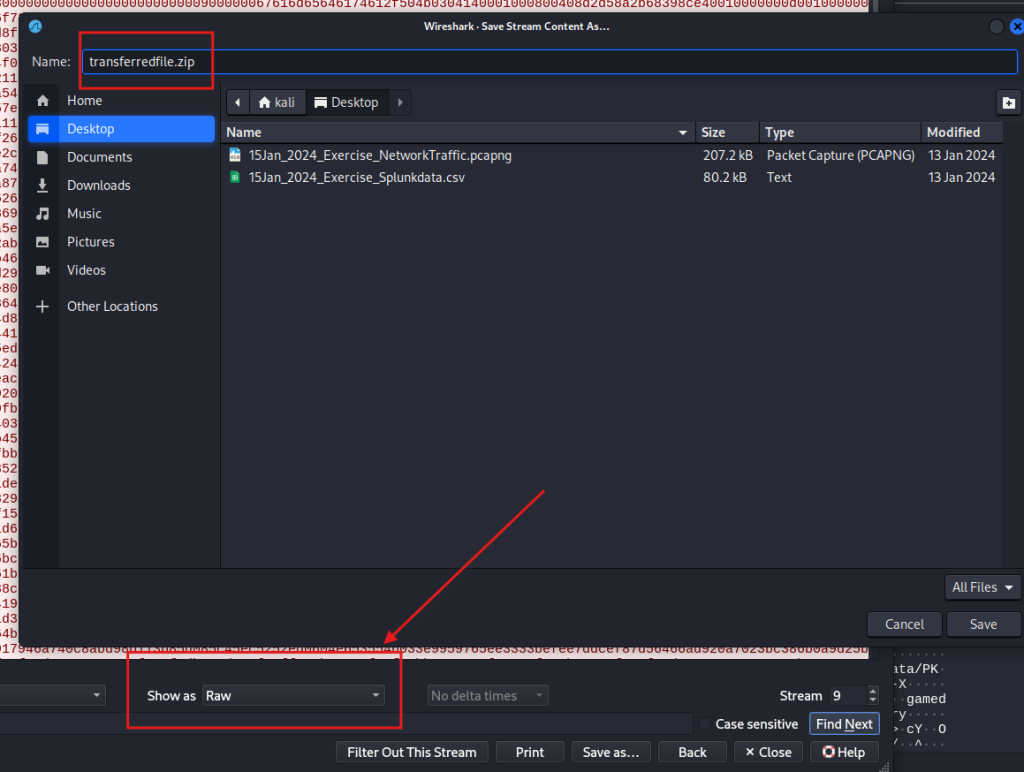Viewport: 1024px width, 772px height.
Task: Click the Desktop path bar segment
Action: [347, 103]
